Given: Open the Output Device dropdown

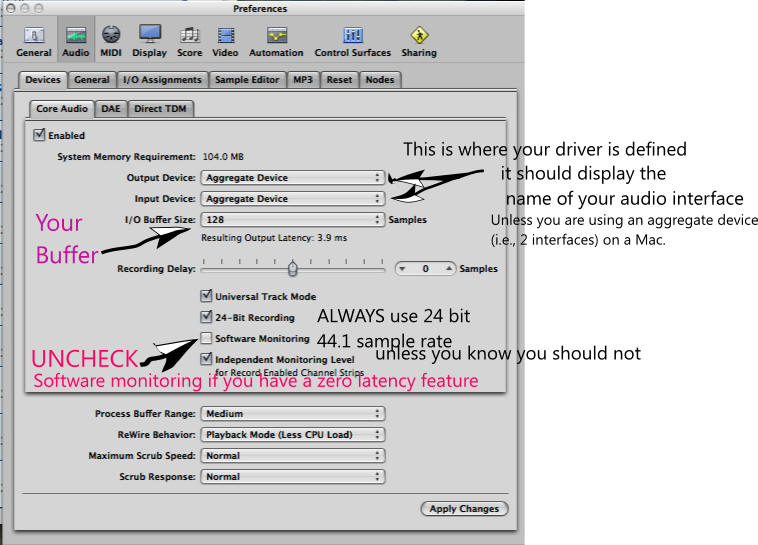Looking at the screenshot, I should click(293, 178).
